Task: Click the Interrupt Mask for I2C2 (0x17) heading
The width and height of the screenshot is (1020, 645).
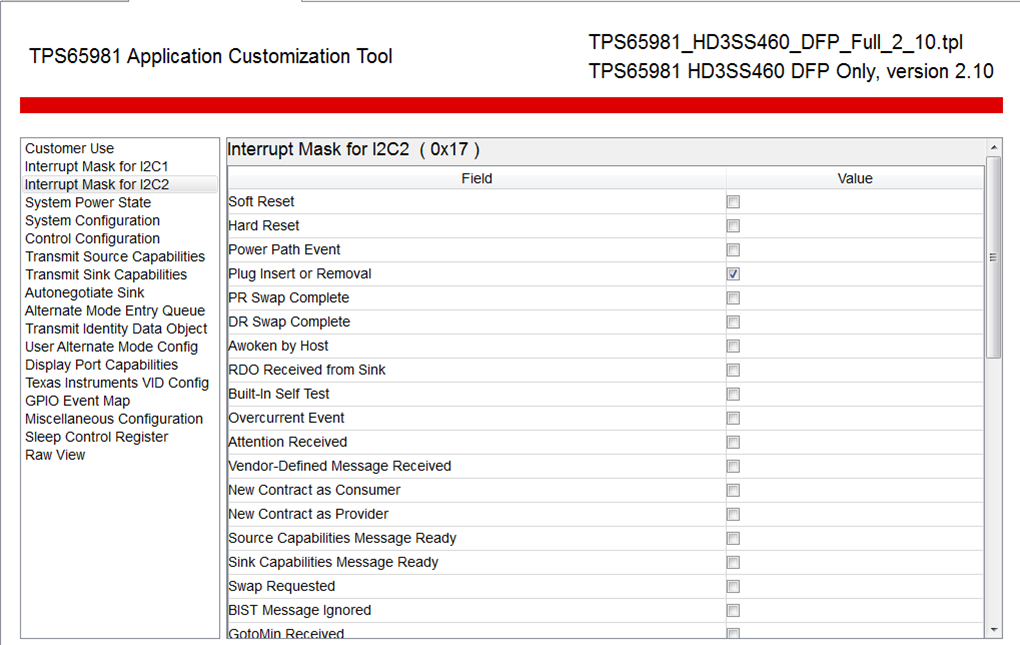Action: 354,150
